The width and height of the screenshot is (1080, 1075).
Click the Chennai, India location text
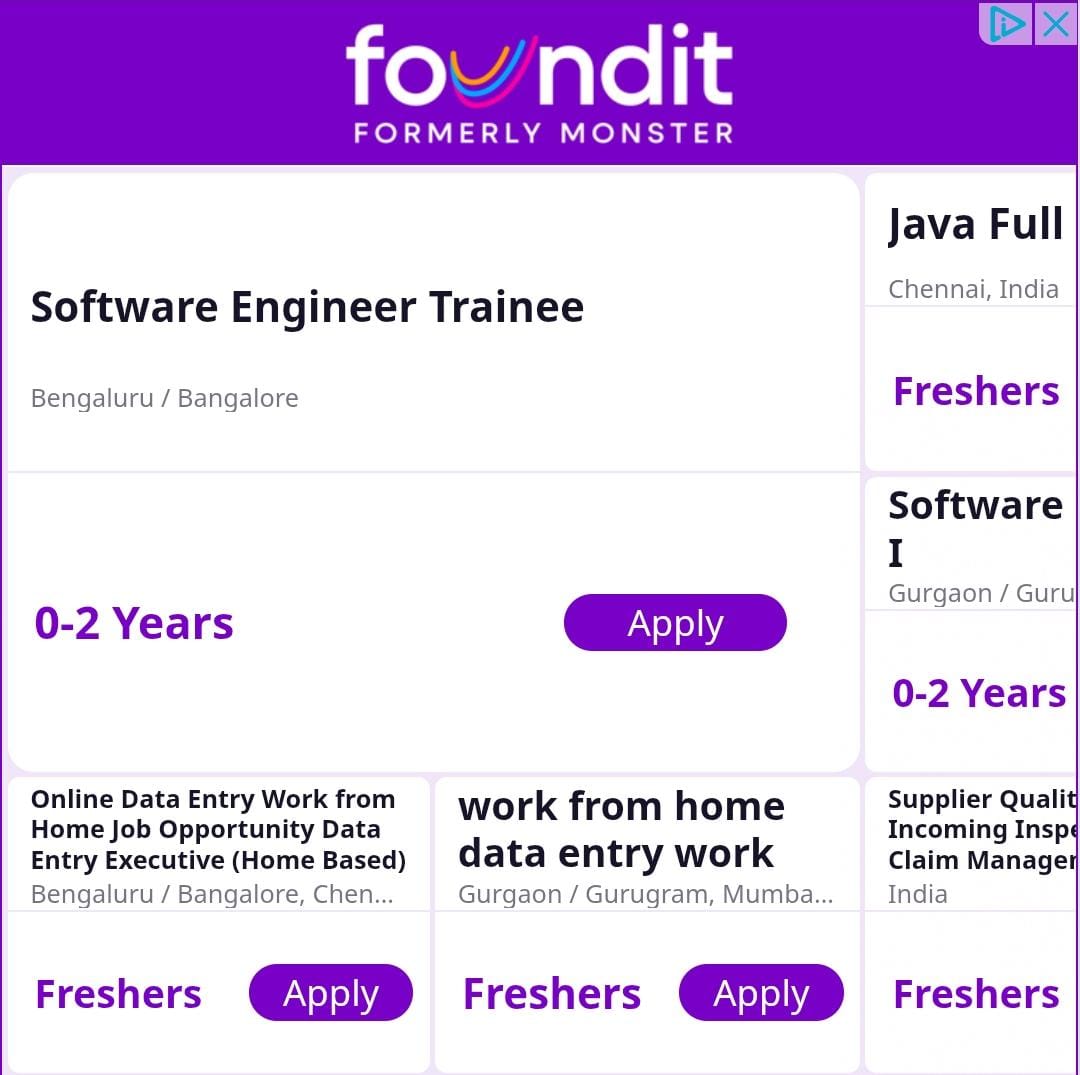(x=973, y=289)
